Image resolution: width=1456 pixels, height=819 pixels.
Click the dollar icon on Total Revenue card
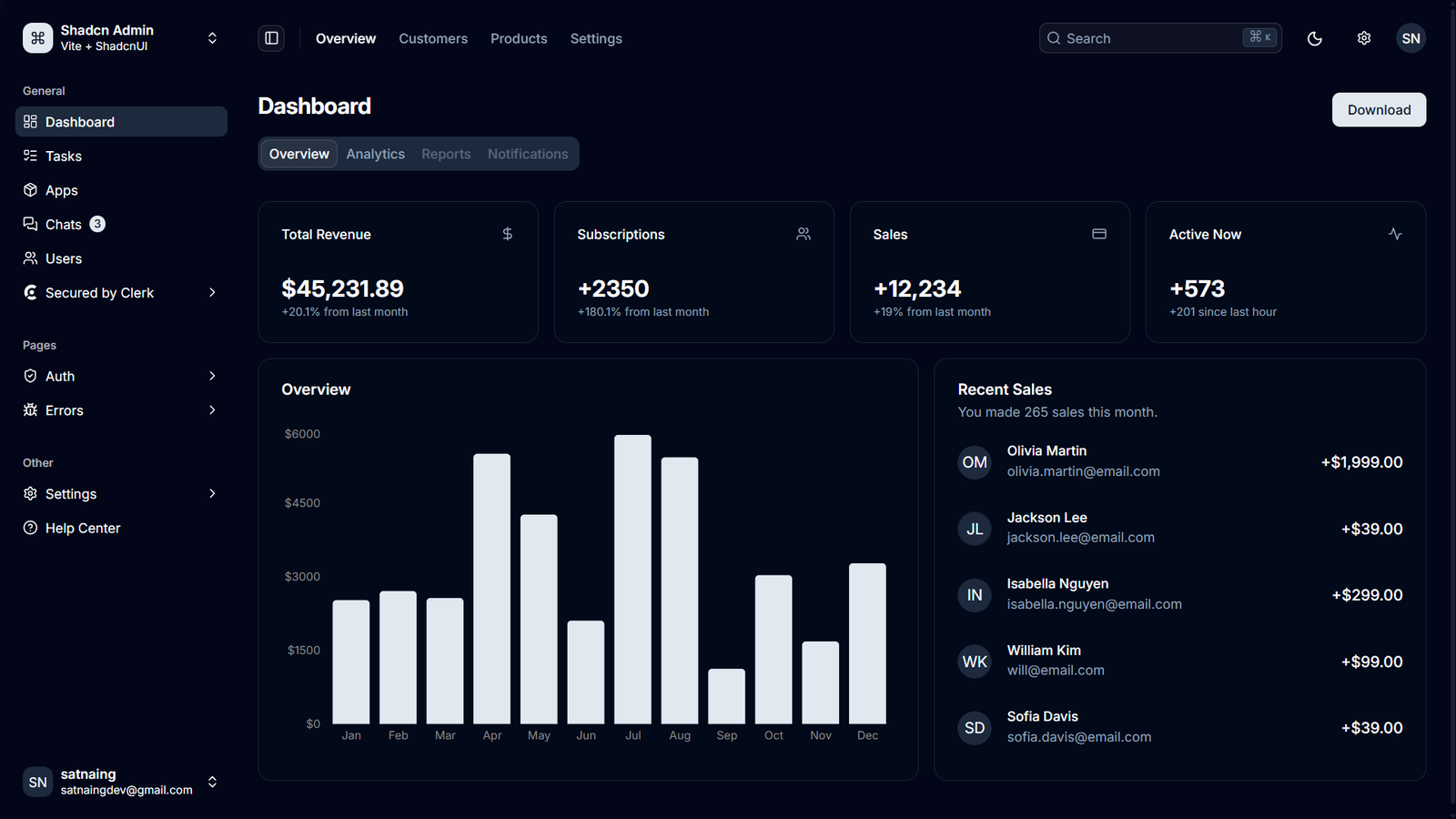click(507, 234)
